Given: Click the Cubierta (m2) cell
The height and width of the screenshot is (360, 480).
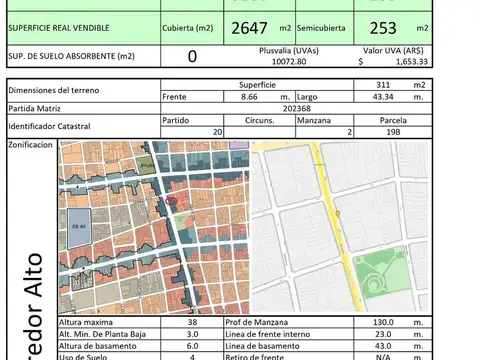Looking at the screenshot, I should pos(192,28).
